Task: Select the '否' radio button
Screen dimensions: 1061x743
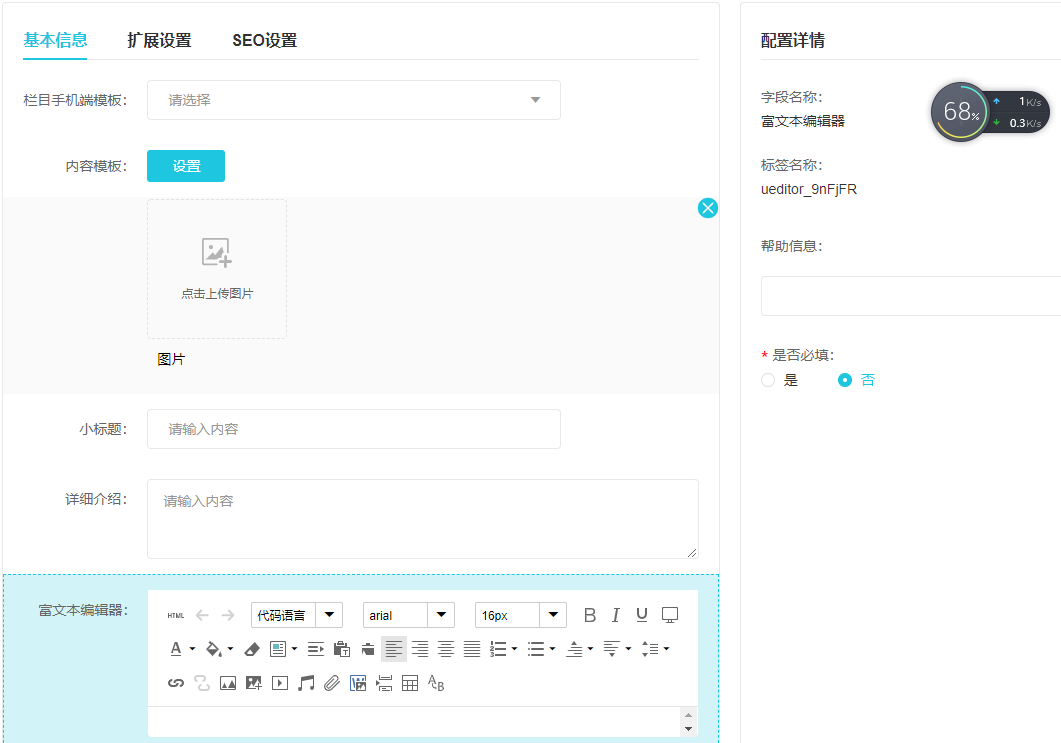Action: (x=845, y=380)
